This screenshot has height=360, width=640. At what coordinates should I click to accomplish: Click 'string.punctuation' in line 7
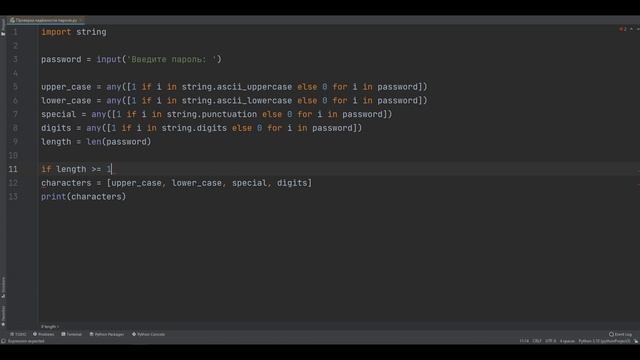click(x=211, y=114)
